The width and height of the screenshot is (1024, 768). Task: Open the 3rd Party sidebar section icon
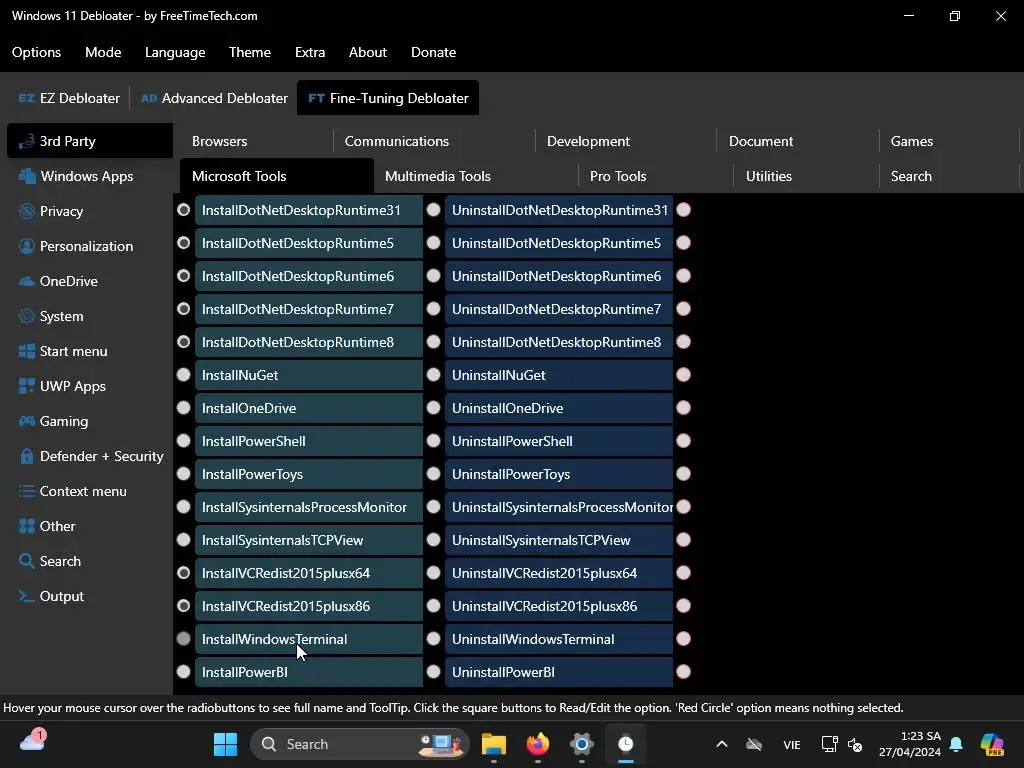[26, 141]
